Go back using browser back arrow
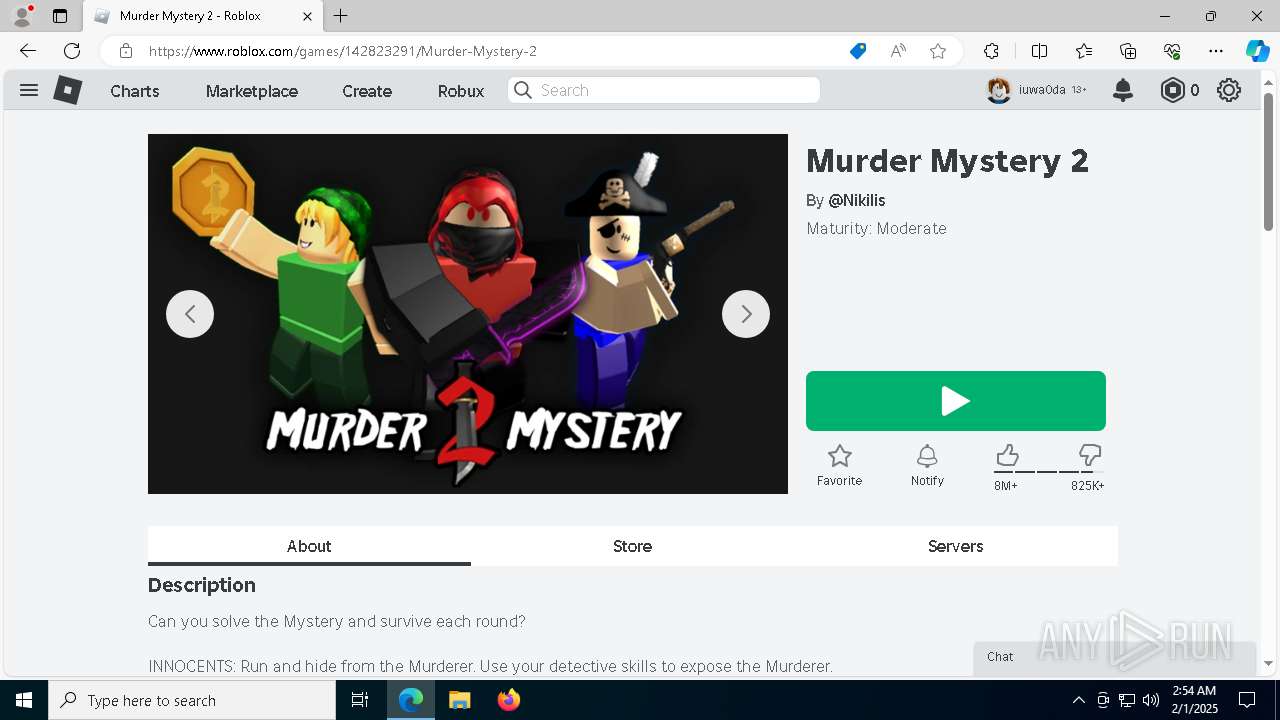This screenshot has height=720, width=1280. click(x=28, y=51)
